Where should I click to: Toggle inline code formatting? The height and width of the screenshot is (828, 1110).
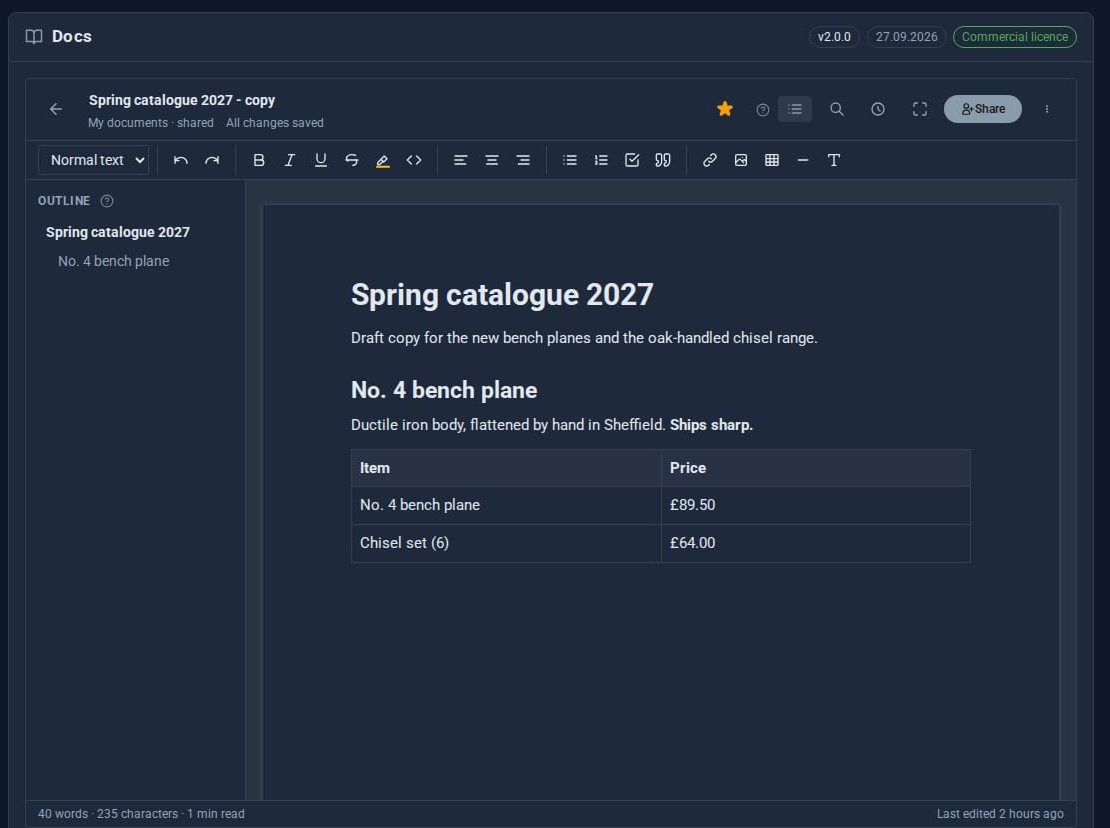click(x=414, y=160)
